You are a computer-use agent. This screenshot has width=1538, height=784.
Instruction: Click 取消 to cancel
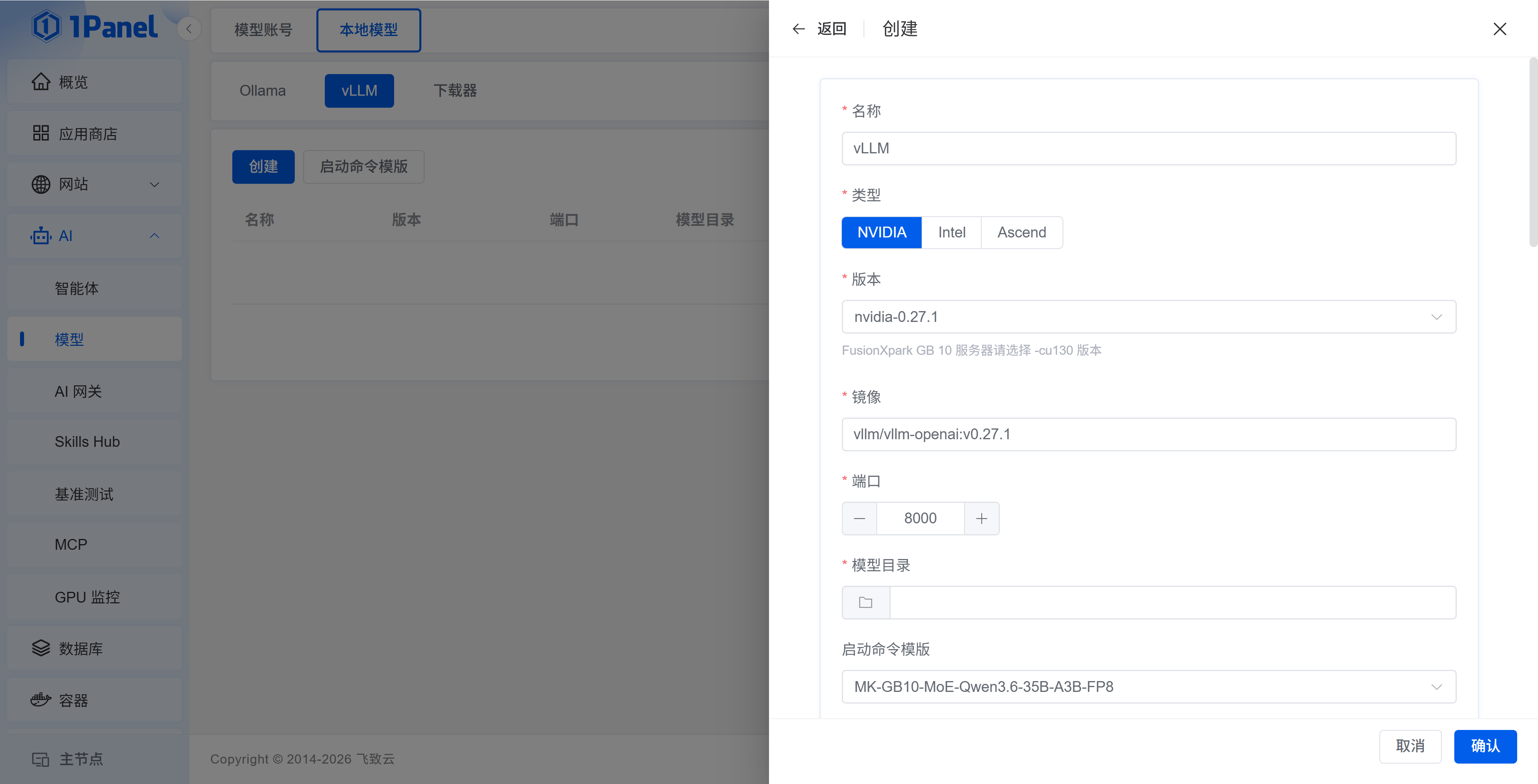1410,746
